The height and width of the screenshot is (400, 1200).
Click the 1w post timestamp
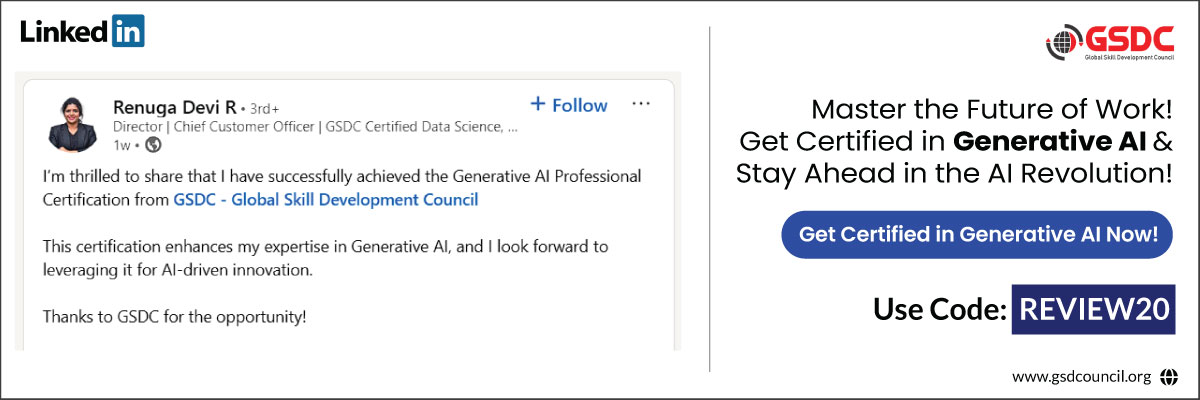[x=121, y=145]
